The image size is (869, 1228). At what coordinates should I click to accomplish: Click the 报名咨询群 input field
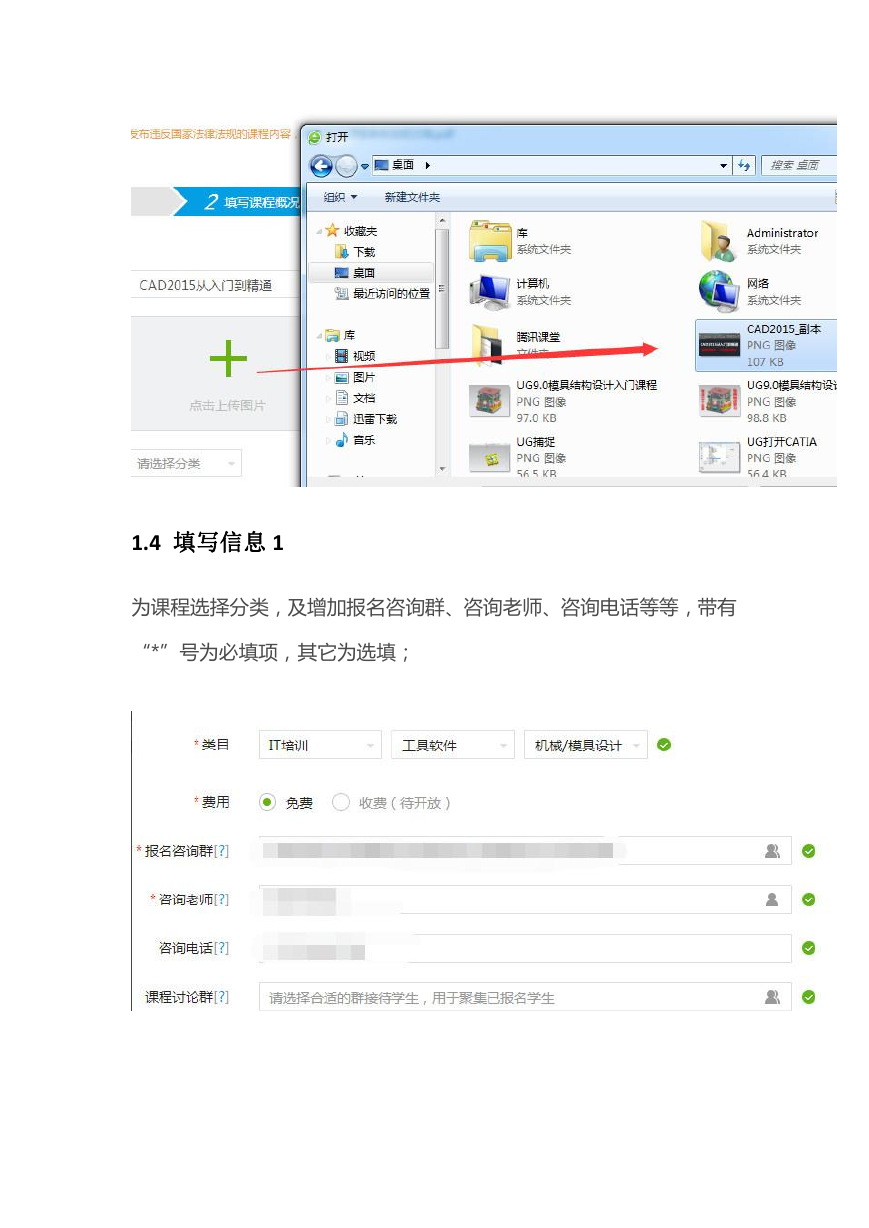(x=525, y=851)
